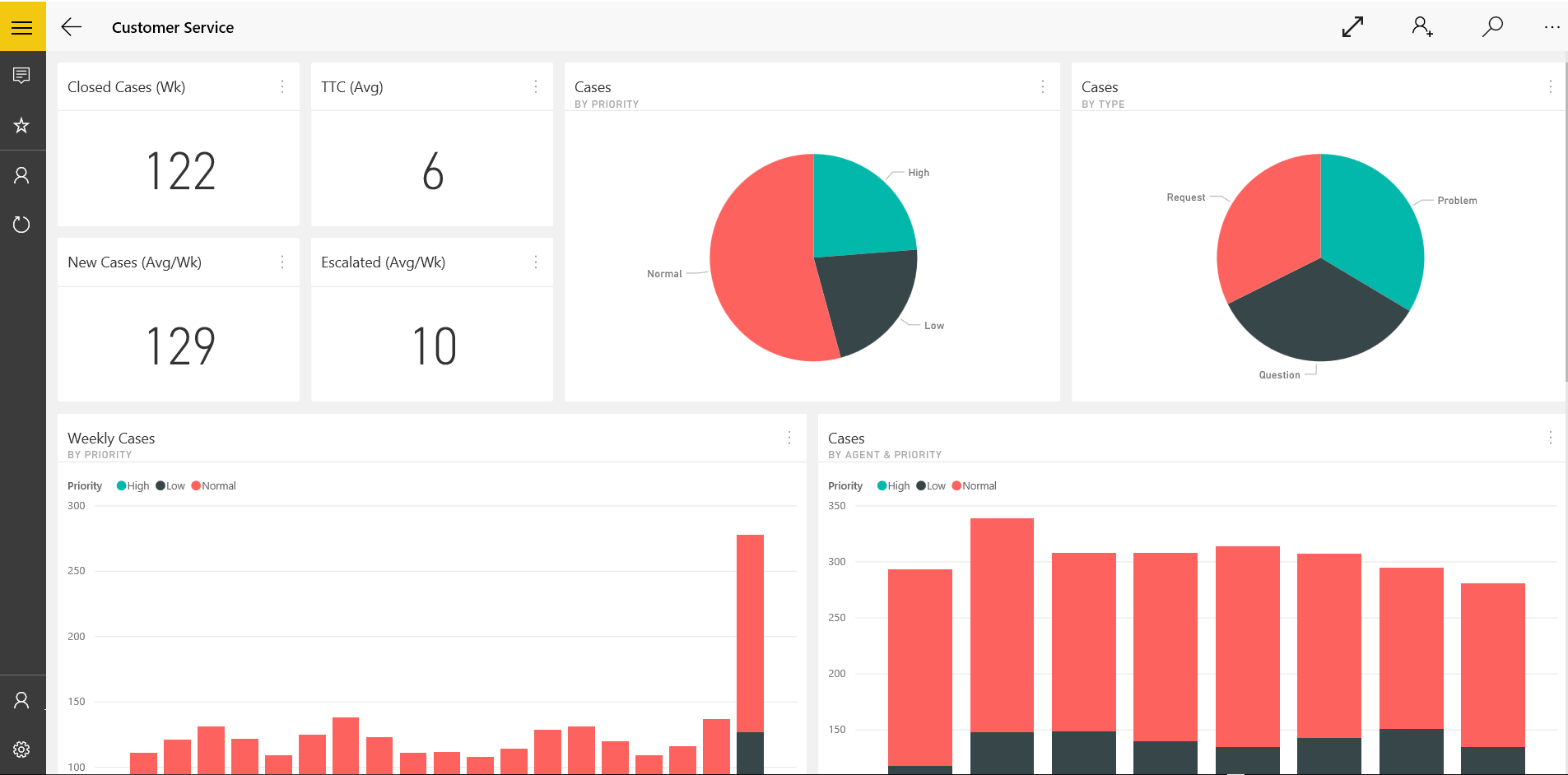Click High legend swatch in Weekly Cases
The image size is (1568, 775).
click(122, 485)
